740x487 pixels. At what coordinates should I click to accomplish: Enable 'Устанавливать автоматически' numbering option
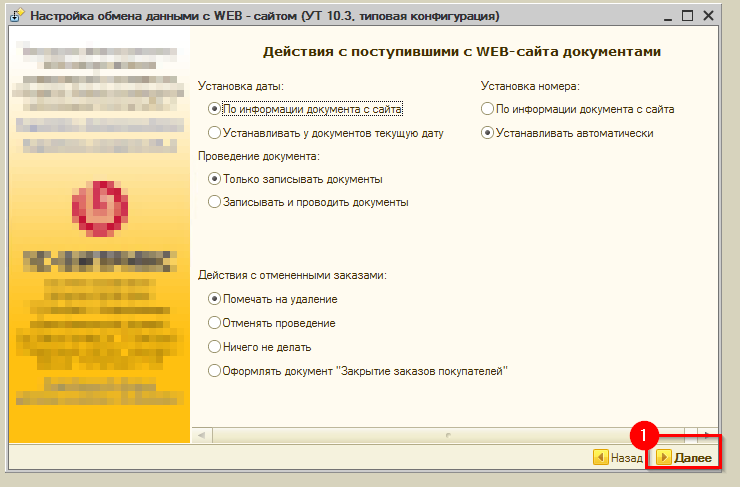pyautogui.click(x=487, y=132)
